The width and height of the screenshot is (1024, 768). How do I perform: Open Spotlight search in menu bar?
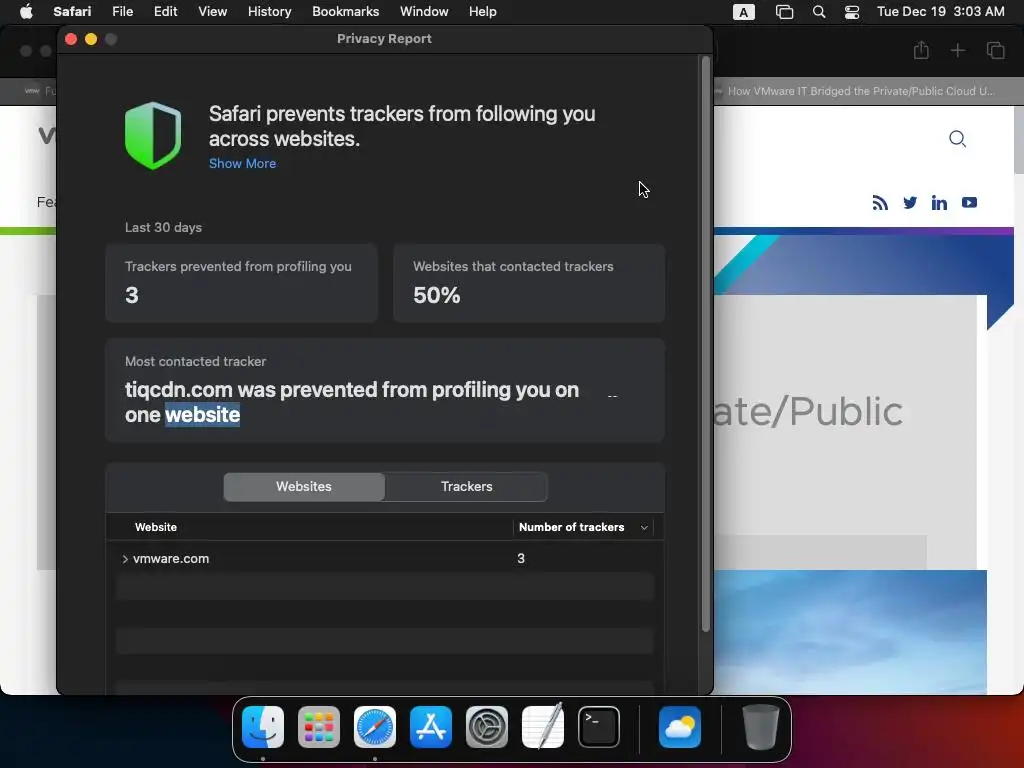pos(818,12)
